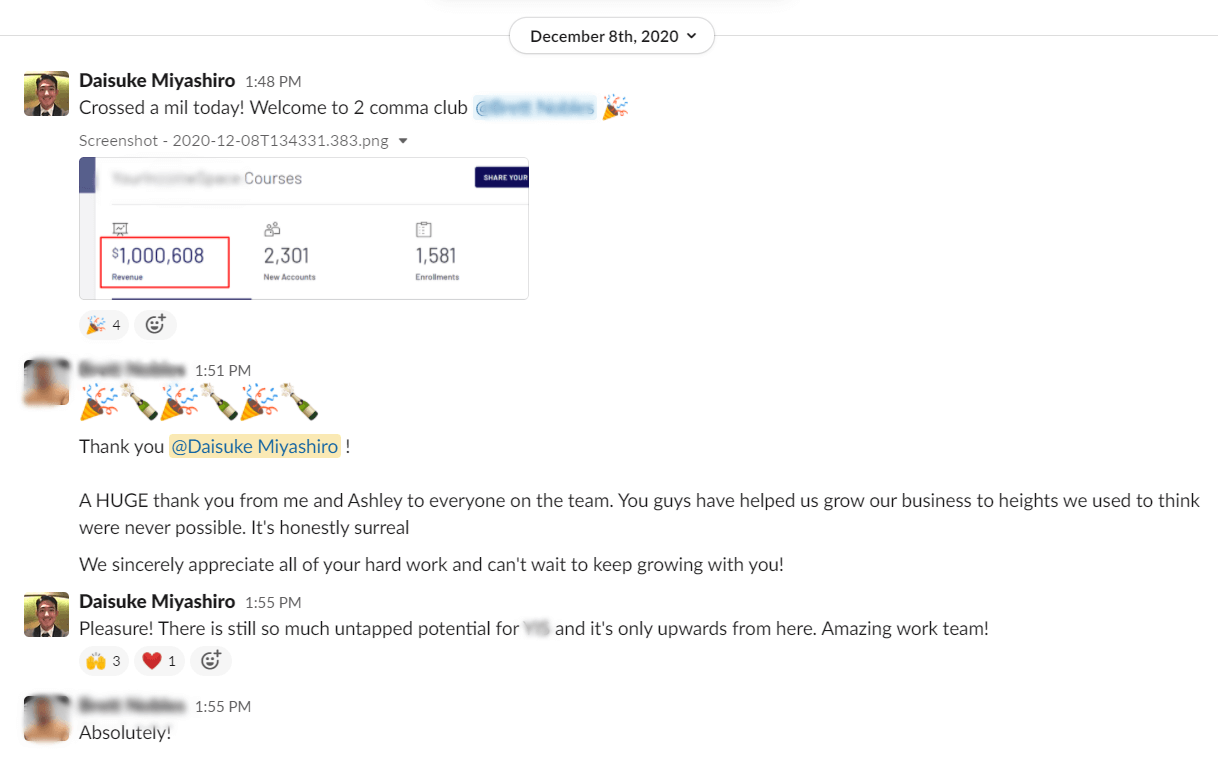Viewport: 1218px width, 757px height.
Task: Click the 1:48 PM timestamp
Action: click(273, 82)
